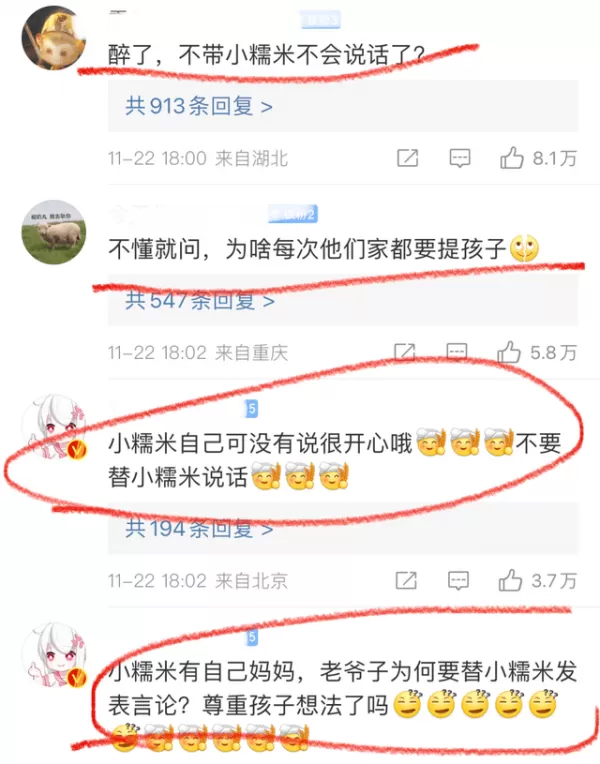The image size is (600, 764).
Task: Open the monkey king avatar profile
Action: 54,38
